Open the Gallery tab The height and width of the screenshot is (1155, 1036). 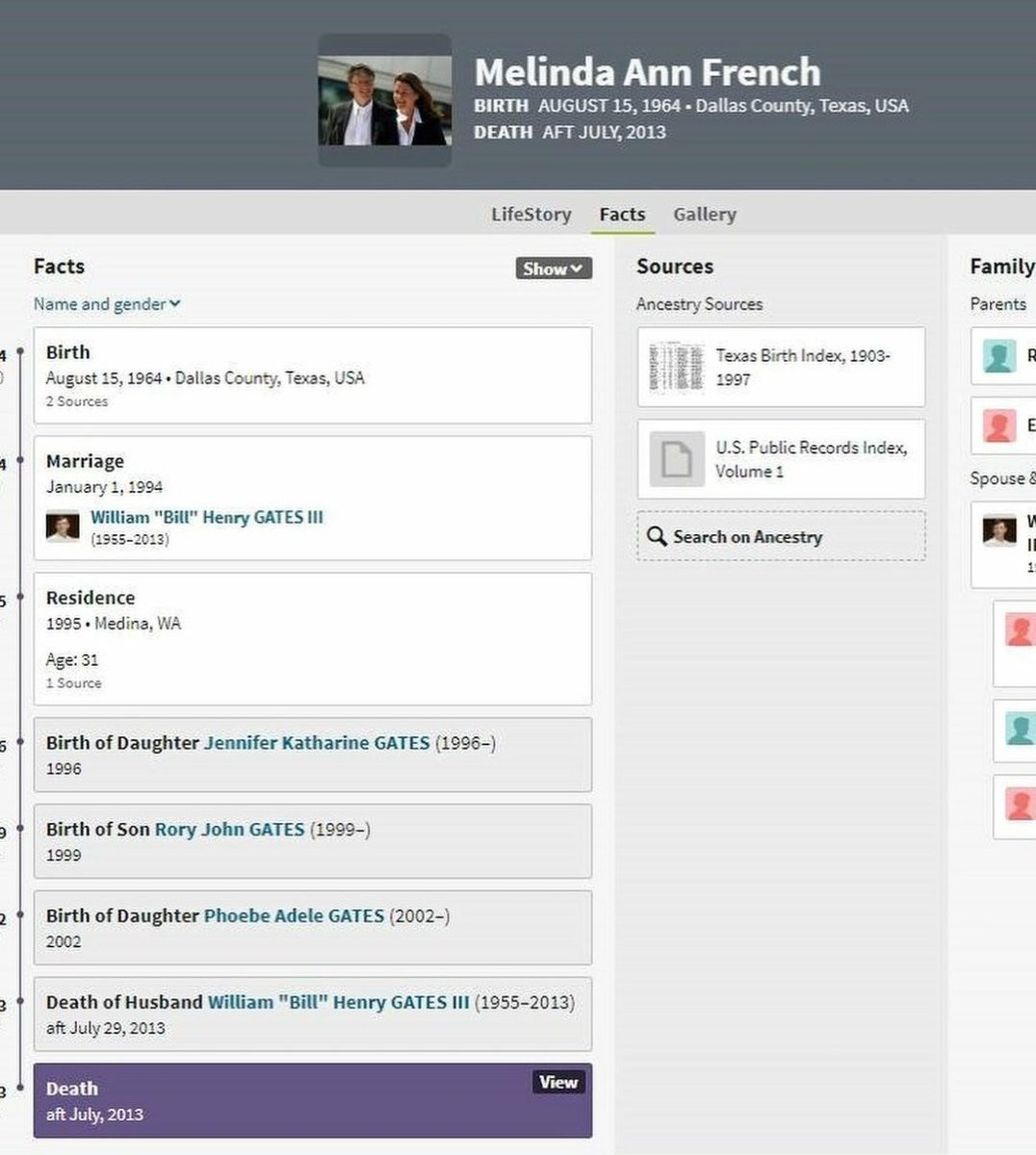(704, 214)
